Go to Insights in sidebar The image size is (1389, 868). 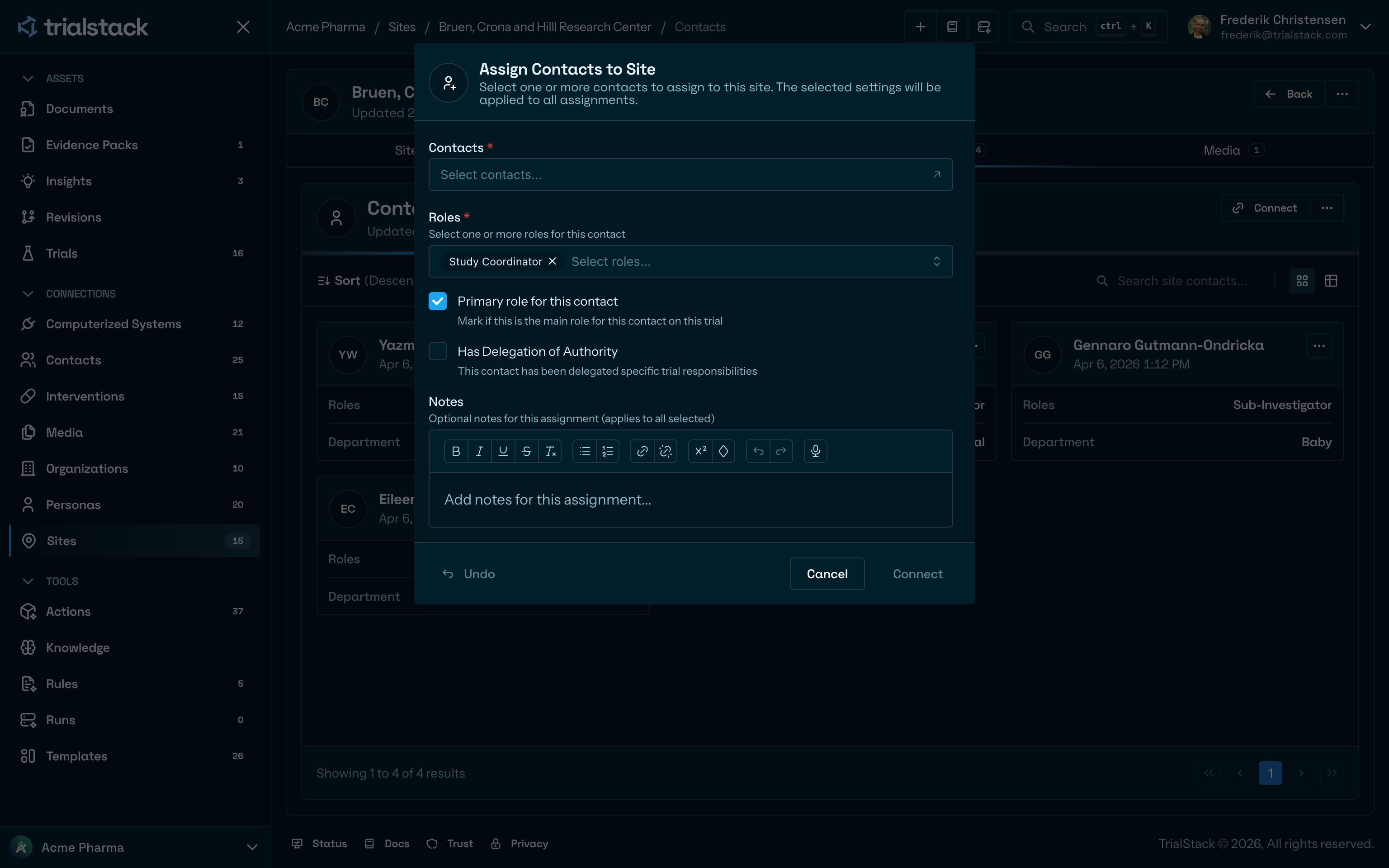click(135, 181)
